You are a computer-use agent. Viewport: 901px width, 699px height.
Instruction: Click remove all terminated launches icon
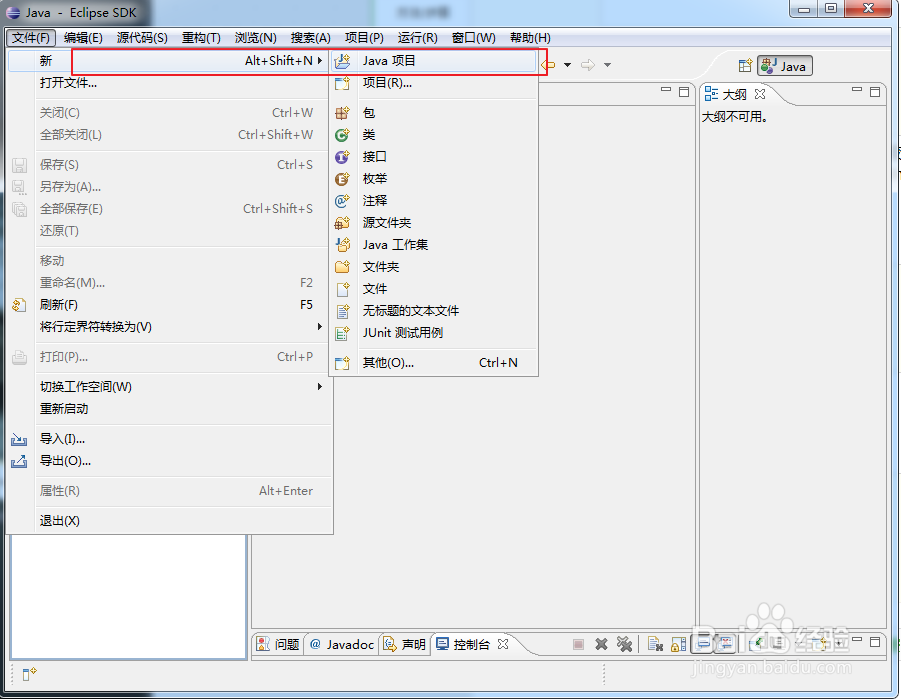click(x=624, y=644)
